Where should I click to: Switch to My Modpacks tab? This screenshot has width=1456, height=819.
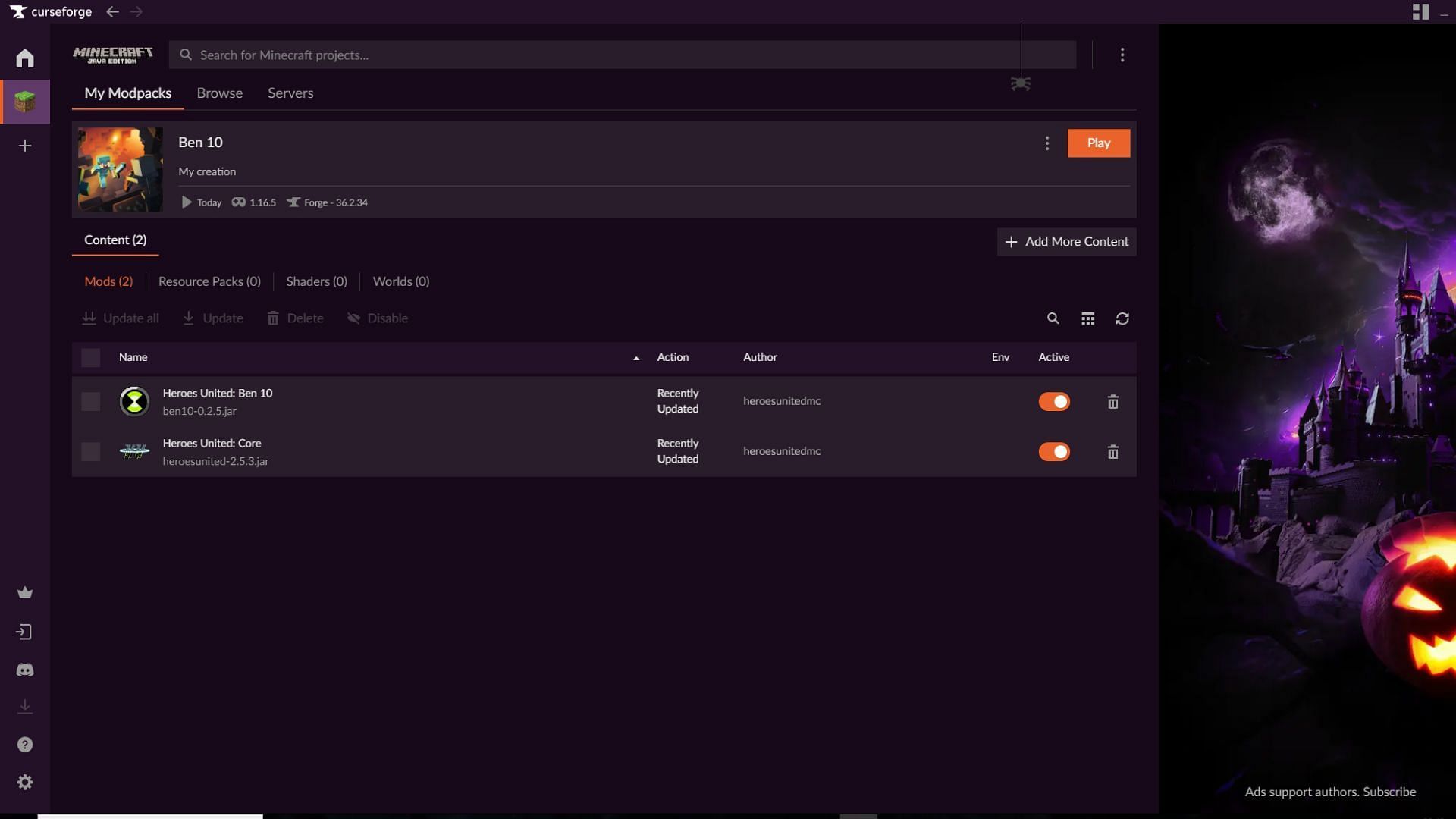coord(128,93)
